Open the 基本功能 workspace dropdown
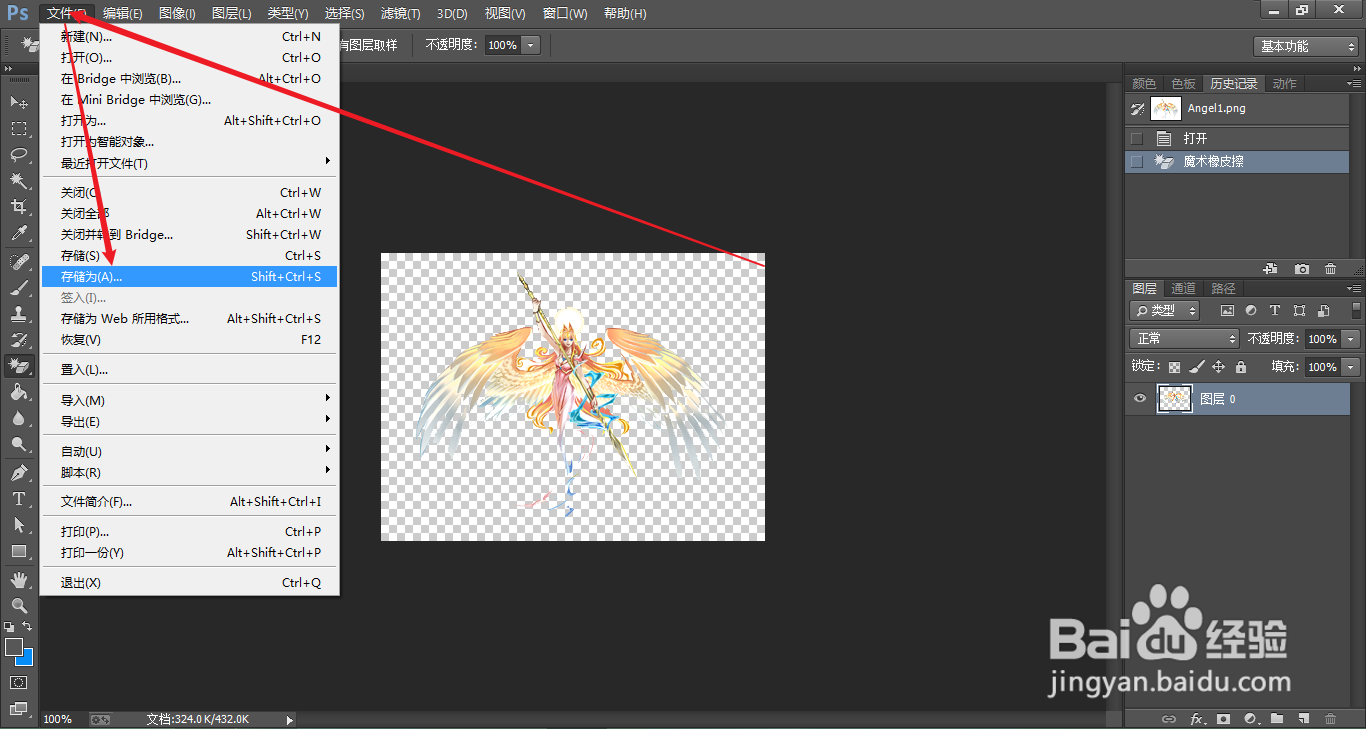 pyautogui.click(x=1306, y=46)
